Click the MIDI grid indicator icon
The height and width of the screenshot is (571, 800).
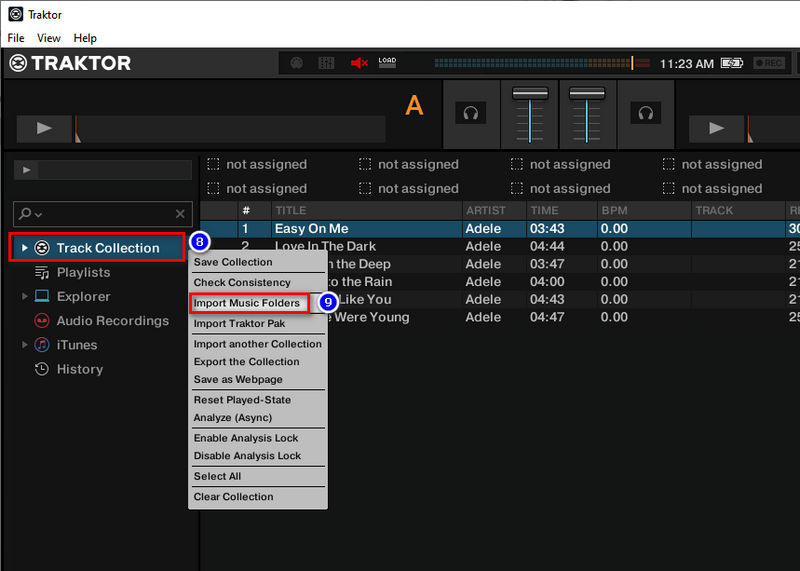326,63
